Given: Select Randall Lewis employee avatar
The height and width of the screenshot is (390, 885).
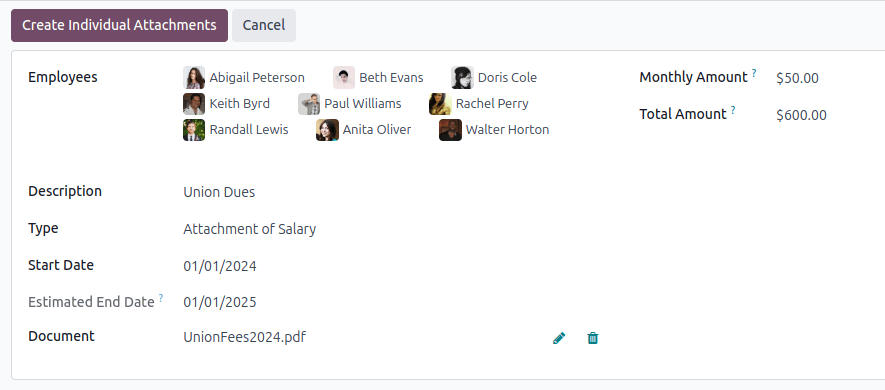Looking at the screenshot, I should (194, 130).
